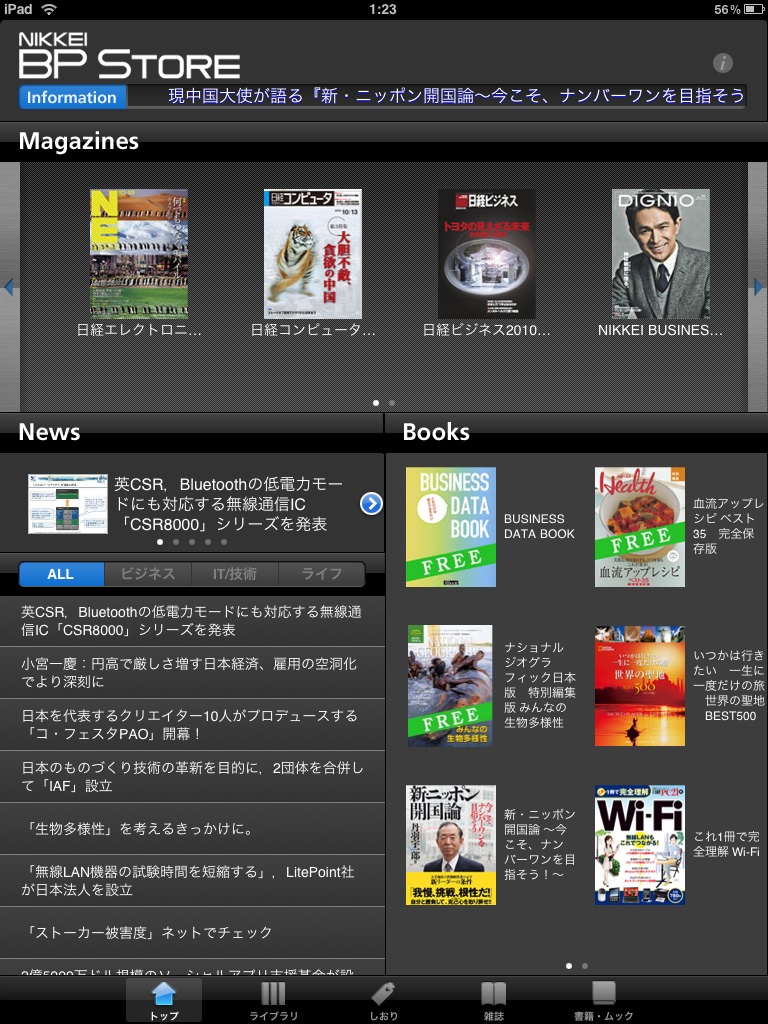The height and width of the screenshot is (1024, 768).
Task: Open the しおり bookmark tab
Action: [383, 1000]
